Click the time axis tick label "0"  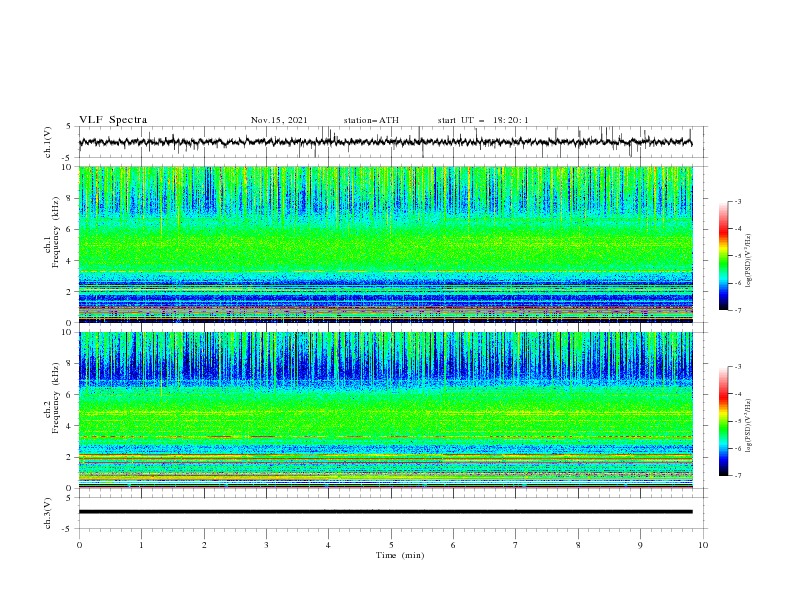pos(79,545)
